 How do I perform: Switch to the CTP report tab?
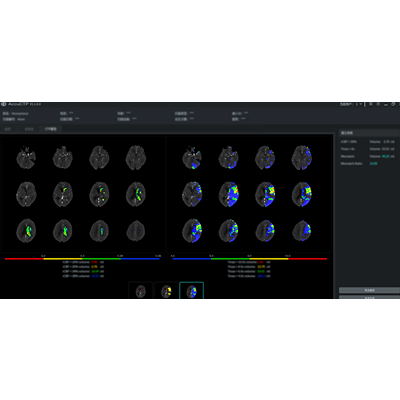click(x=51, y=129)
